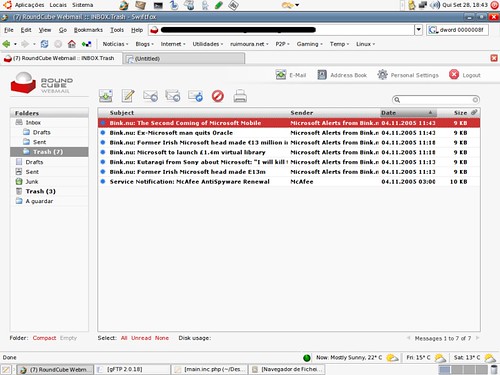Click the browser Back arrow
This screenshot has width=500, height=375.
(6, 44)
